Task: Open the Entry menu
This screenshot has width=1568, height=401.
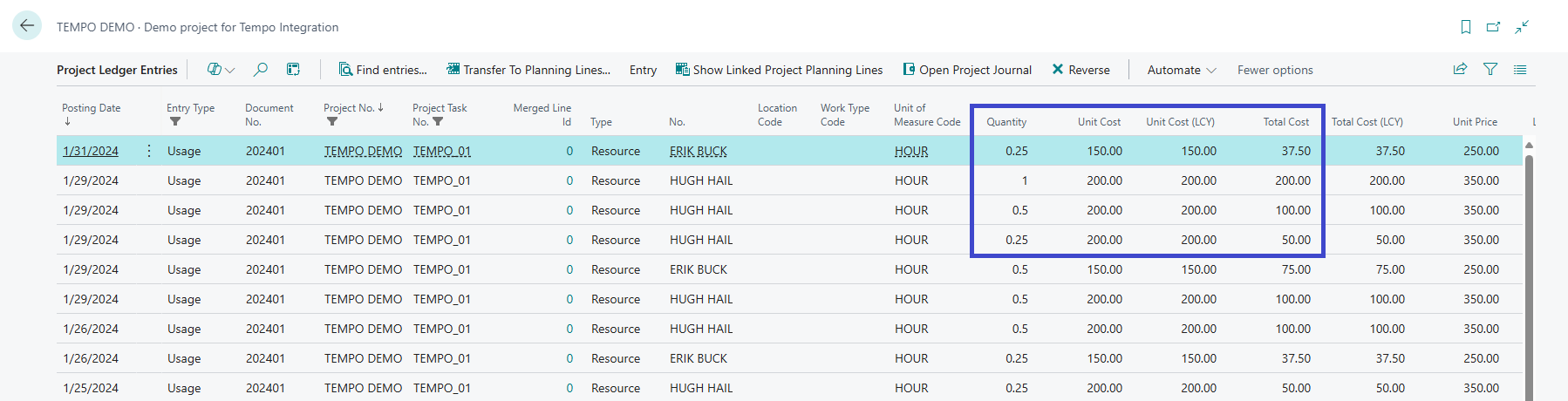Action: click(643, 70)
